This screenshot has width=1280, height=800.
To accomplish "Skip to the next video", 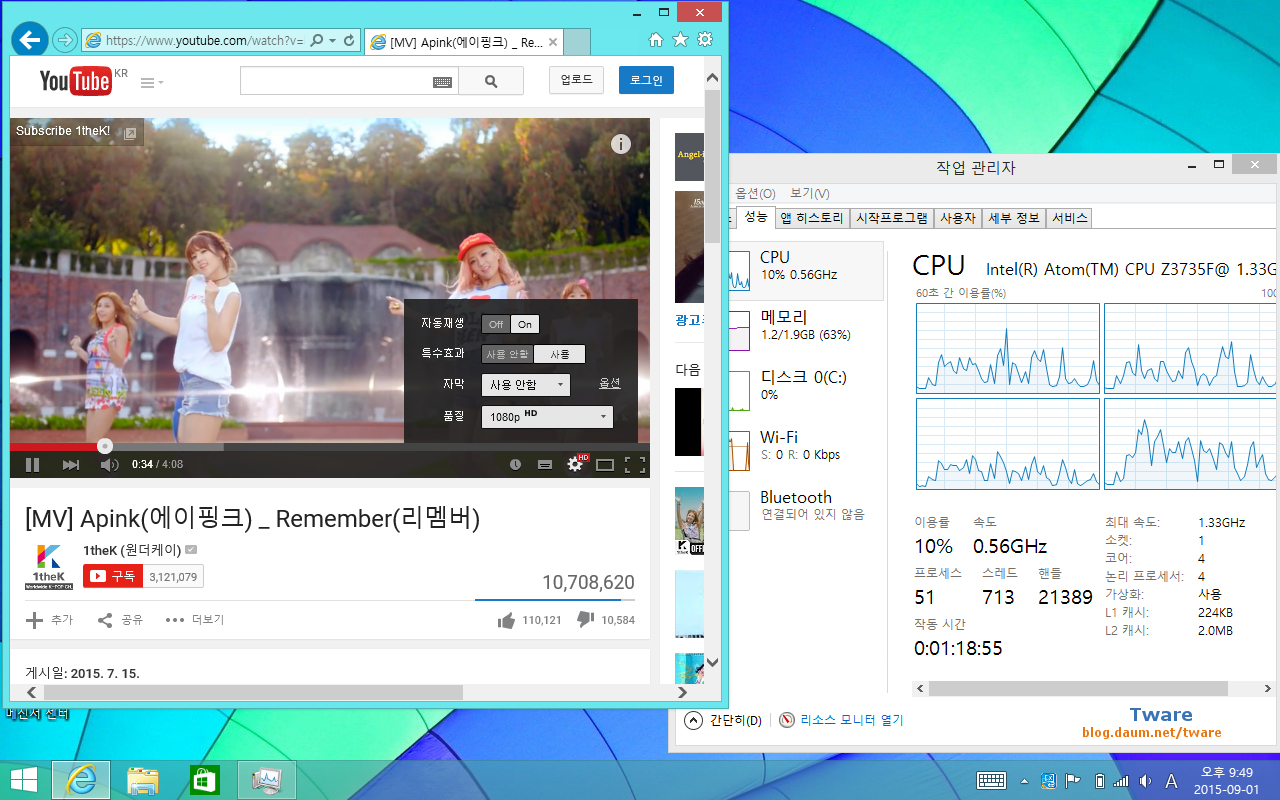I will (71, 464).
